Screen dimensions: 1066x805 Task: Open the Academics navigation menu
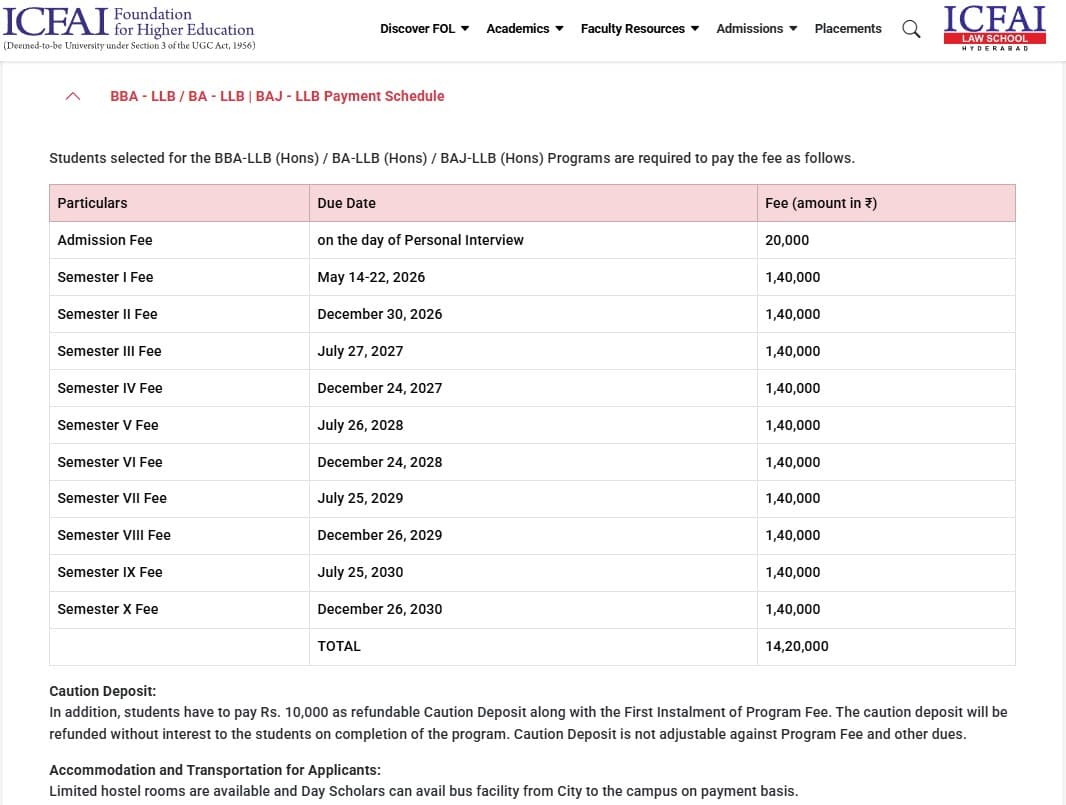(x=524, y=29)
